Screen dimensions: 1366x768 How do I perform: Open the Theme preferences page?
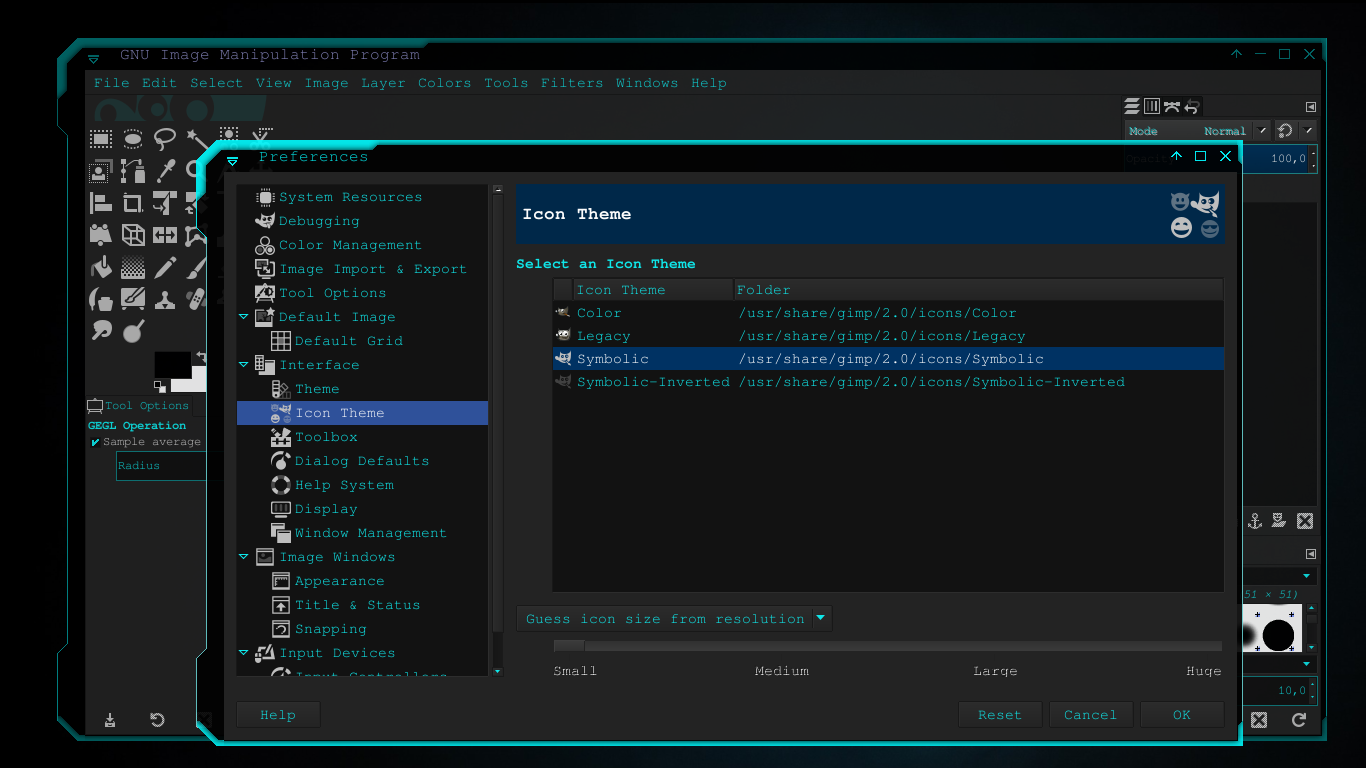317,389
